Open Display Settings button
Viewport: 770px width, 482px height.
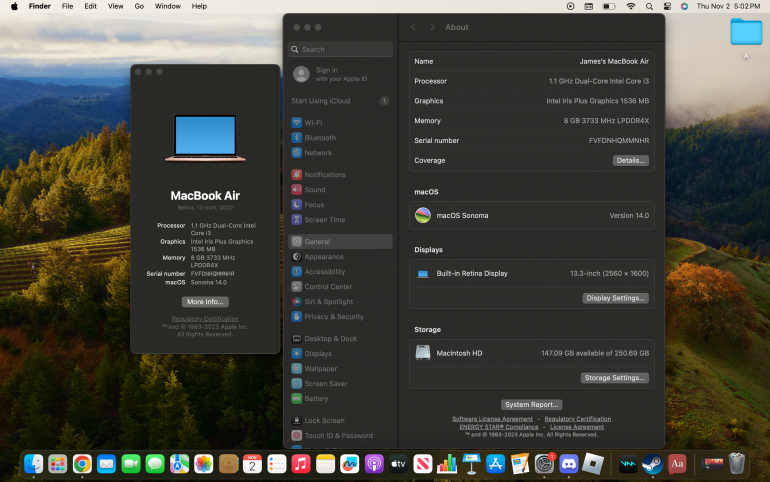615,298
